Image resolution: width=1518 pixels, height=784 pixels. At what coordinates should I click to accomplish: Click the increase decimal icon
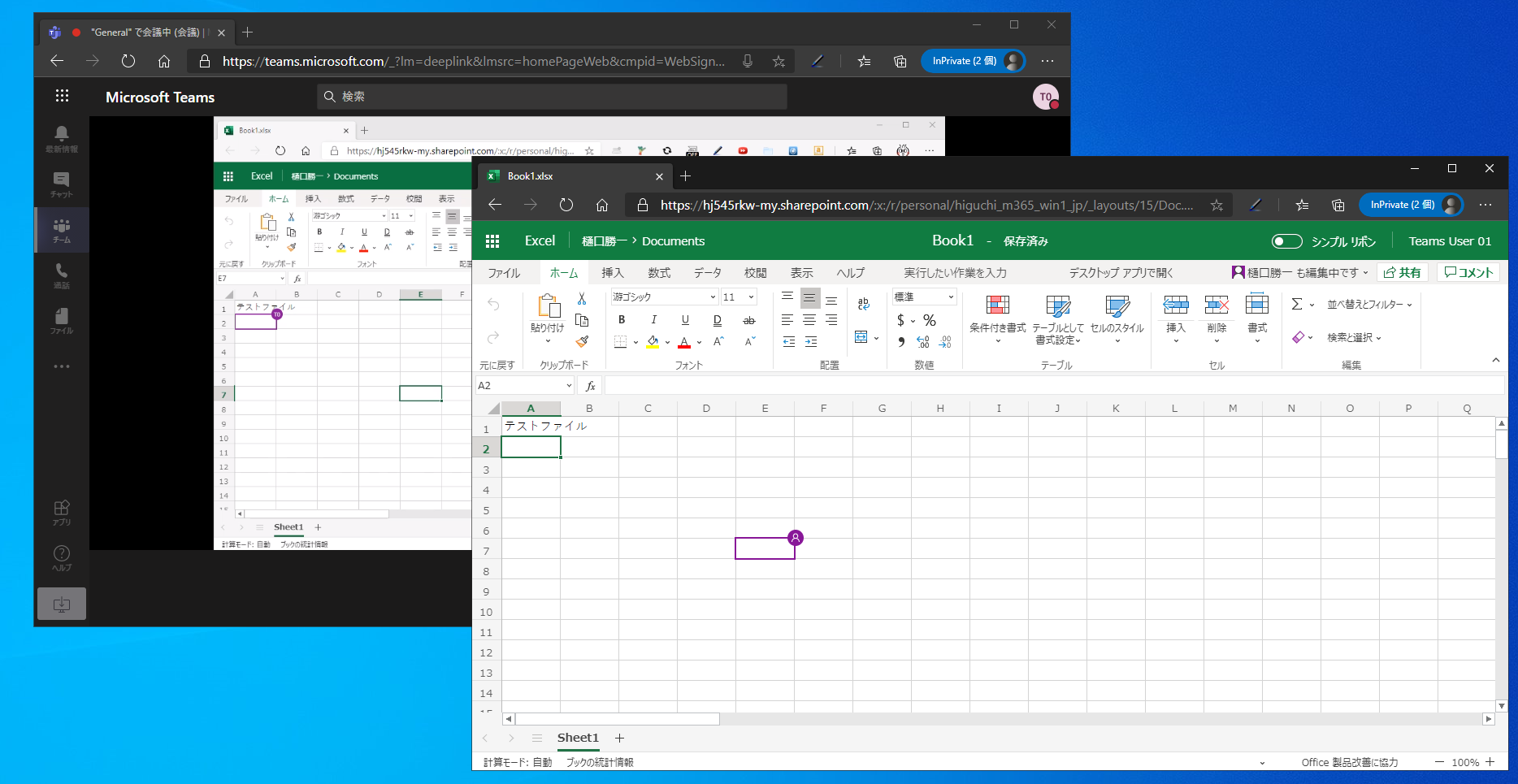tap(923, 342)
